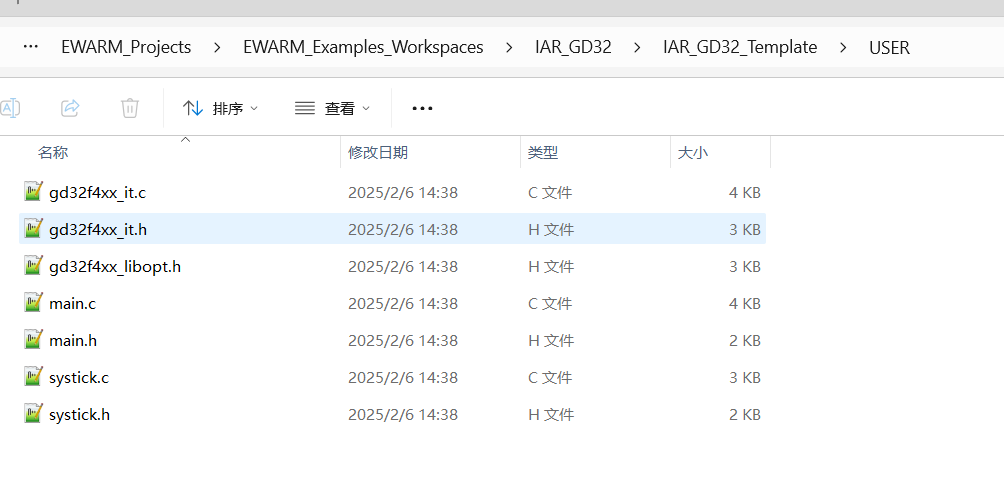The image size is (1004, 479).
Task: Click type 'C 文件' of gd32f4xx_it.c
Action: pos(550,192)
